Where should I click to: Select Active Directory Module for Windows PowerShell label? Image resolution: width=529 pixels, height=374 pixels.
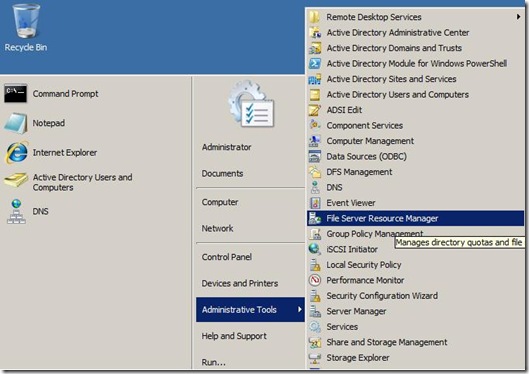(417, 64)
